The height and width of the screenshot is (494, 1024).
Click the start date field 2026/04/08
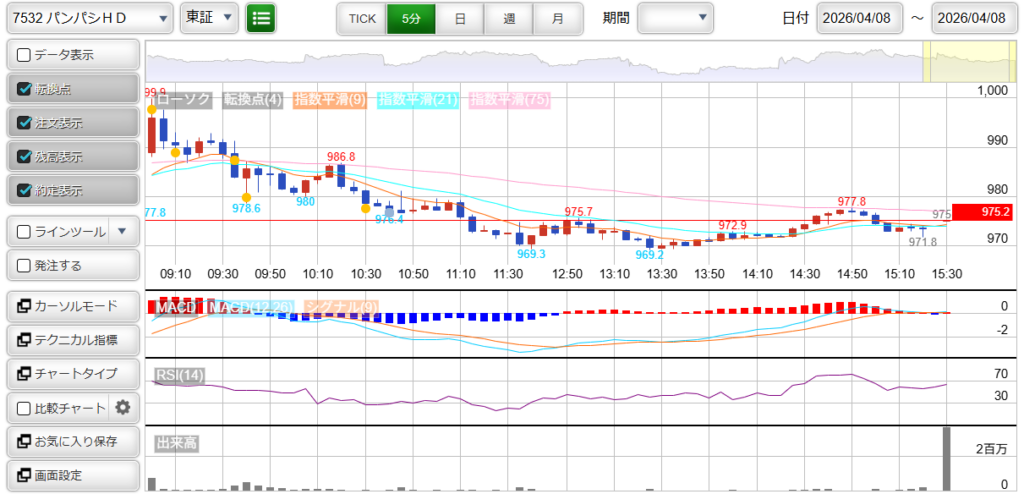[x=859, y=18]
